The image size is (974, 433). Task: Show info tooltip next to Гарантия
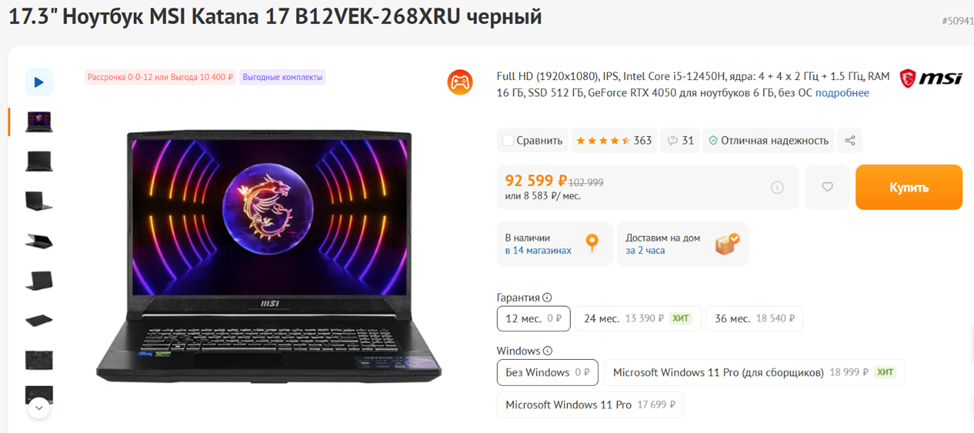(x=547, y=298)
